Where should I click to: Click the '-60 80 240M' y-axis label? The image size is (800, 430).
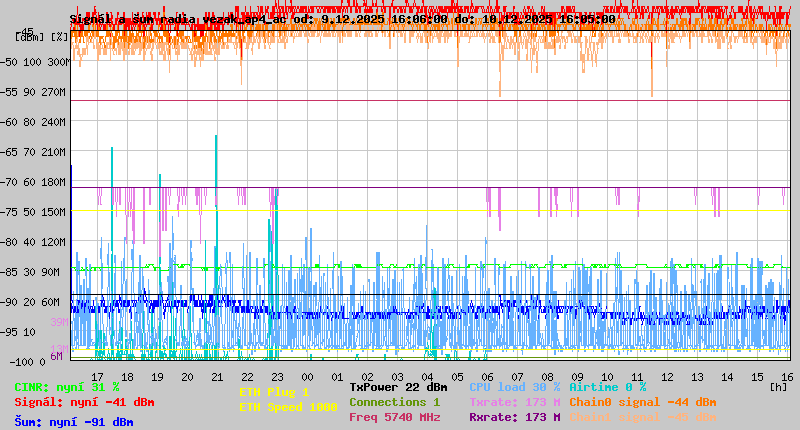click(x=33, y=122)
